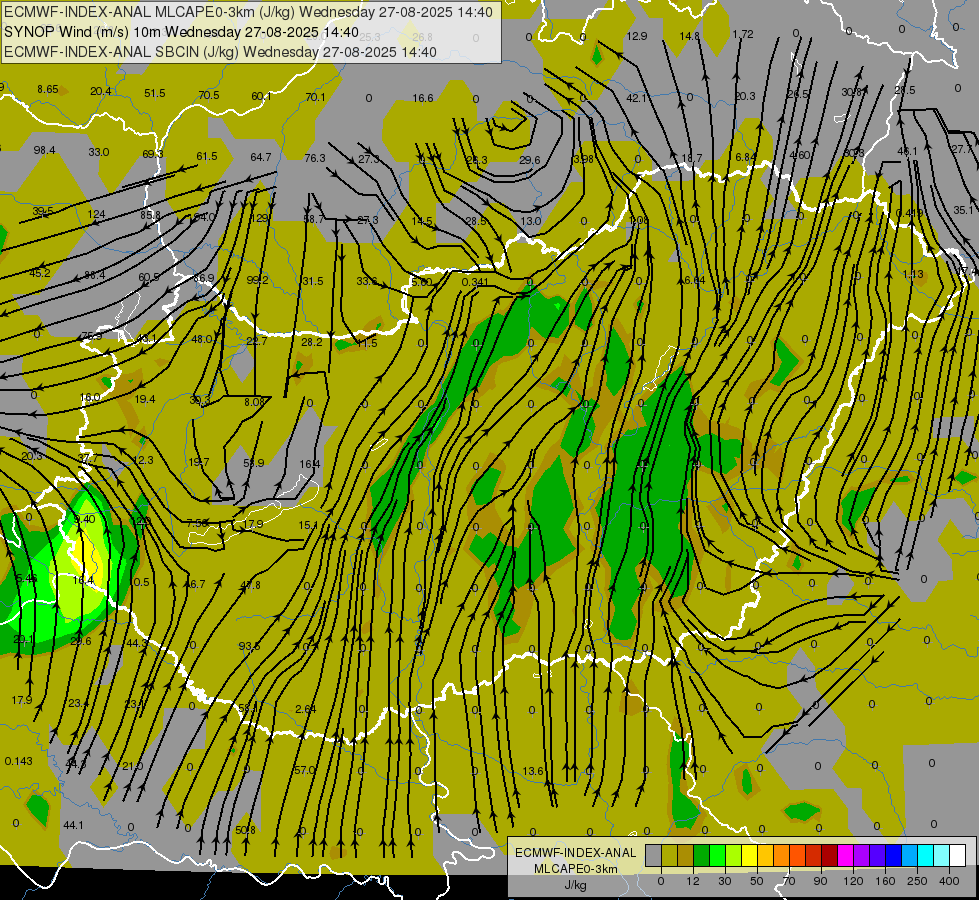Click the map value 8.65
The width and height of the screenshot is (979, 900).
tap(47, 89)
